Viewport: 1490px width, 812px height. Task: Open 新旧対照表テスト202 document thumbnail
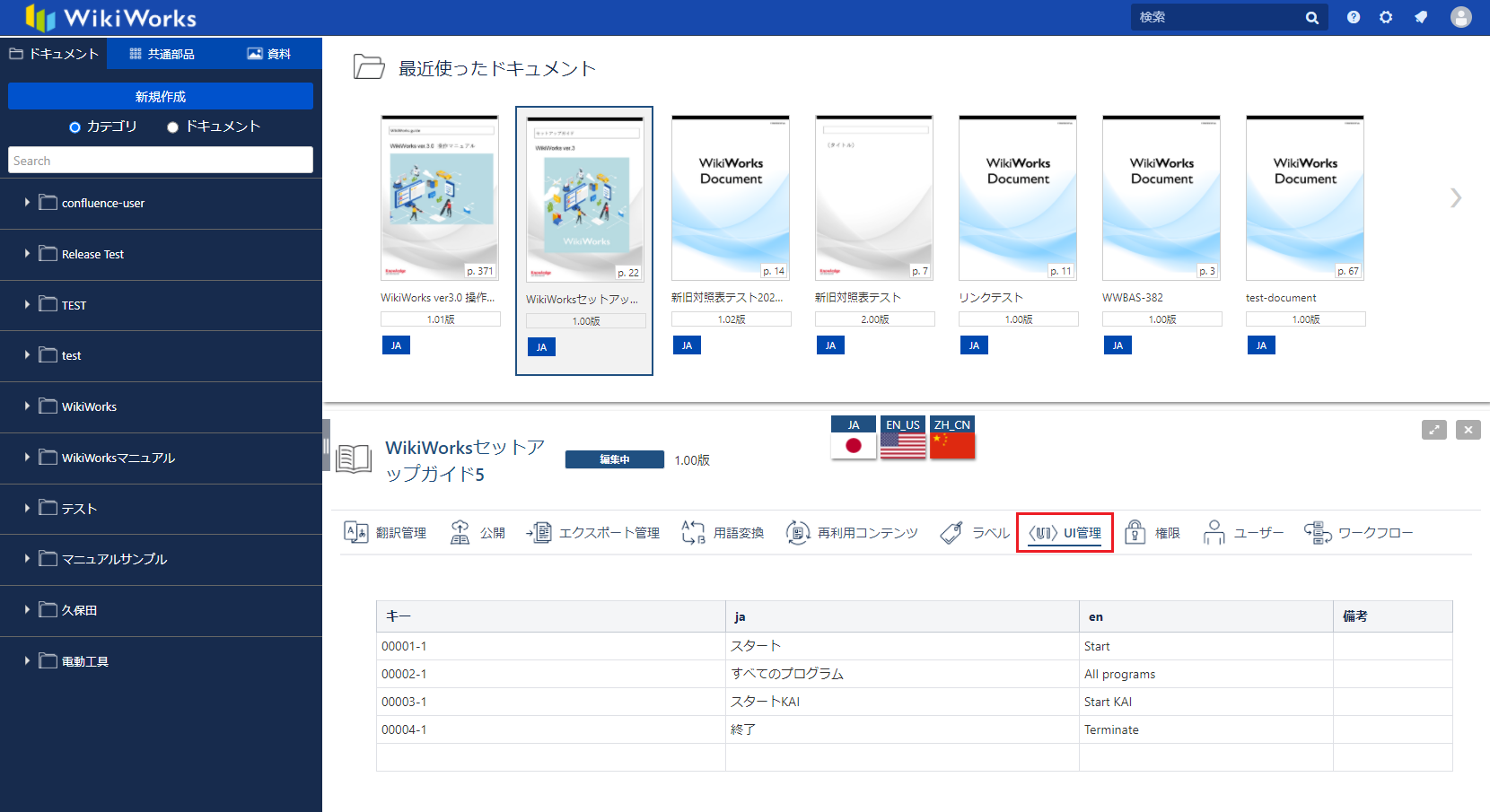(731, 197)
